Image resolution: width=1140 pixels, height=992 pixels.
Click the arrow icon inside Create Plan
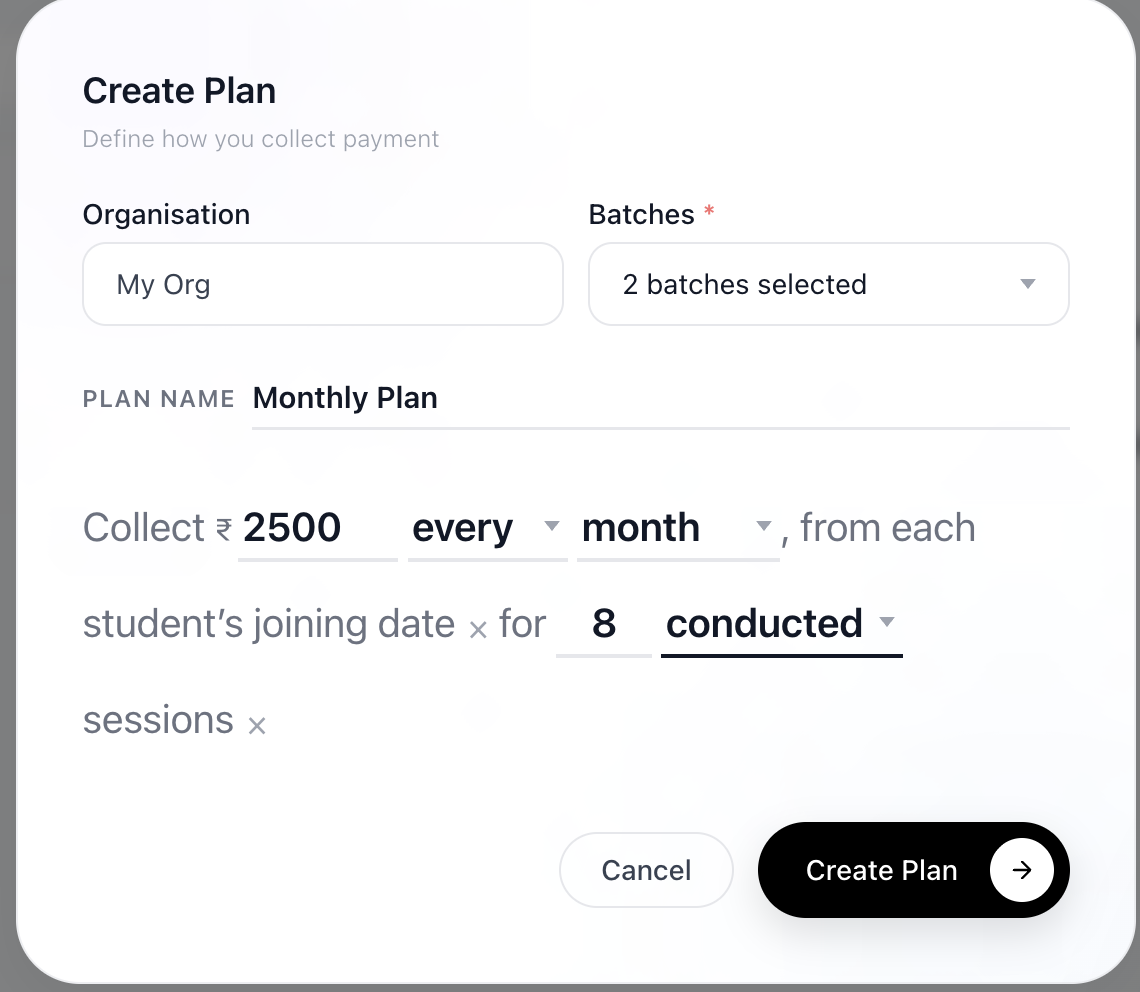pyautogui.click(x=1021, y=870)
